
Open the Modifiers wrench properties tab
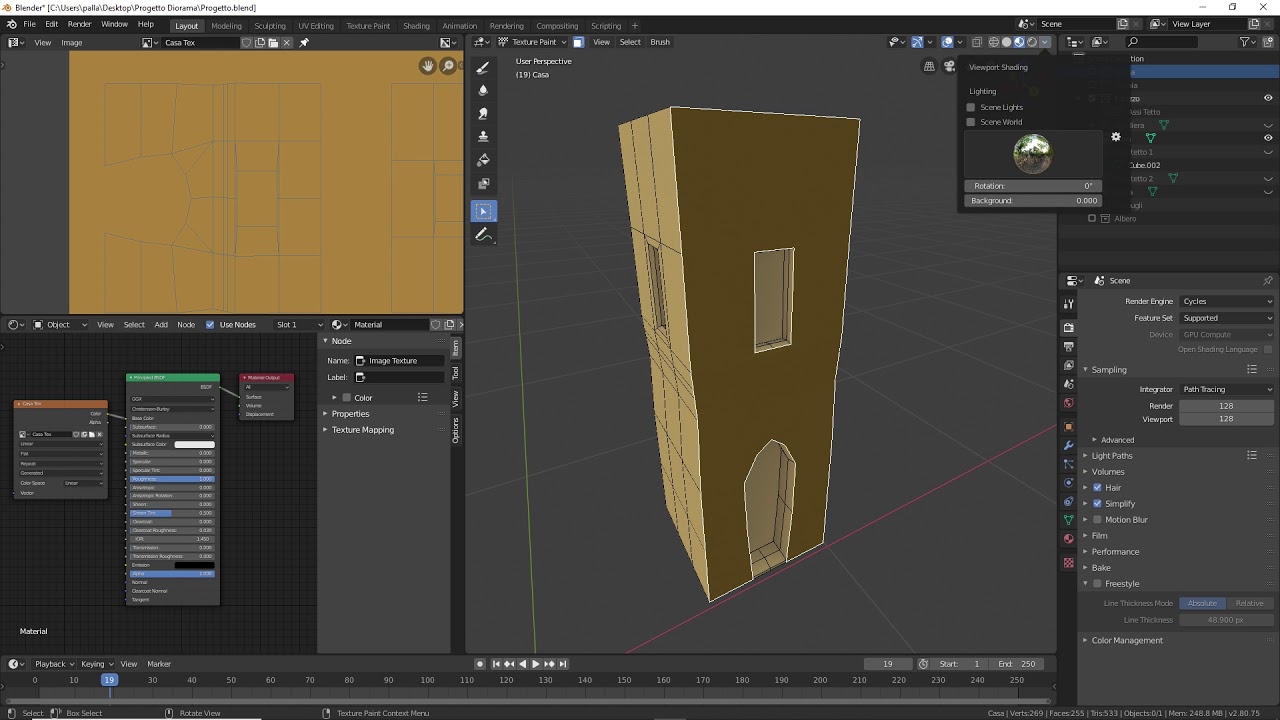tap(1068, 445)
